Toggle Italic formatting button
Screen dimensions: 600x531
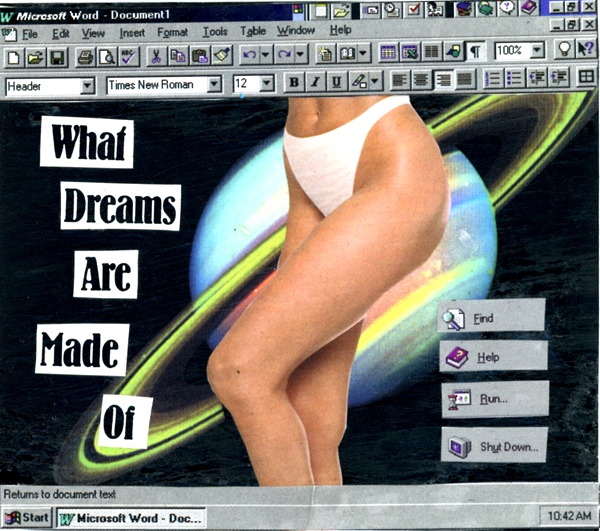tap(315, 82)
